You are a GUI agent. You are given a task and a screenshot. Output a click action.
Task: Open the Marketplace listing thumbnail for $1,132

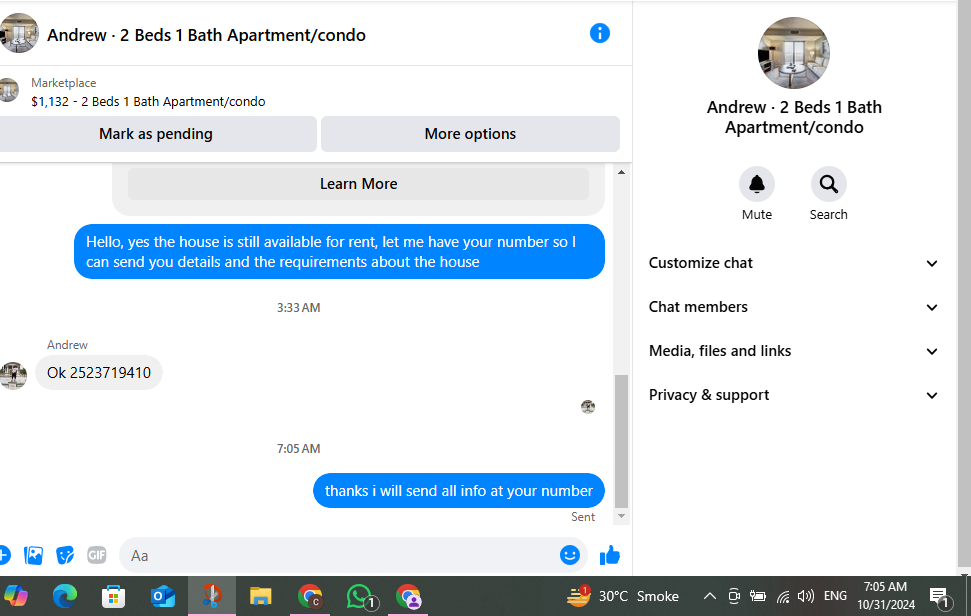(x=9, y=90)
